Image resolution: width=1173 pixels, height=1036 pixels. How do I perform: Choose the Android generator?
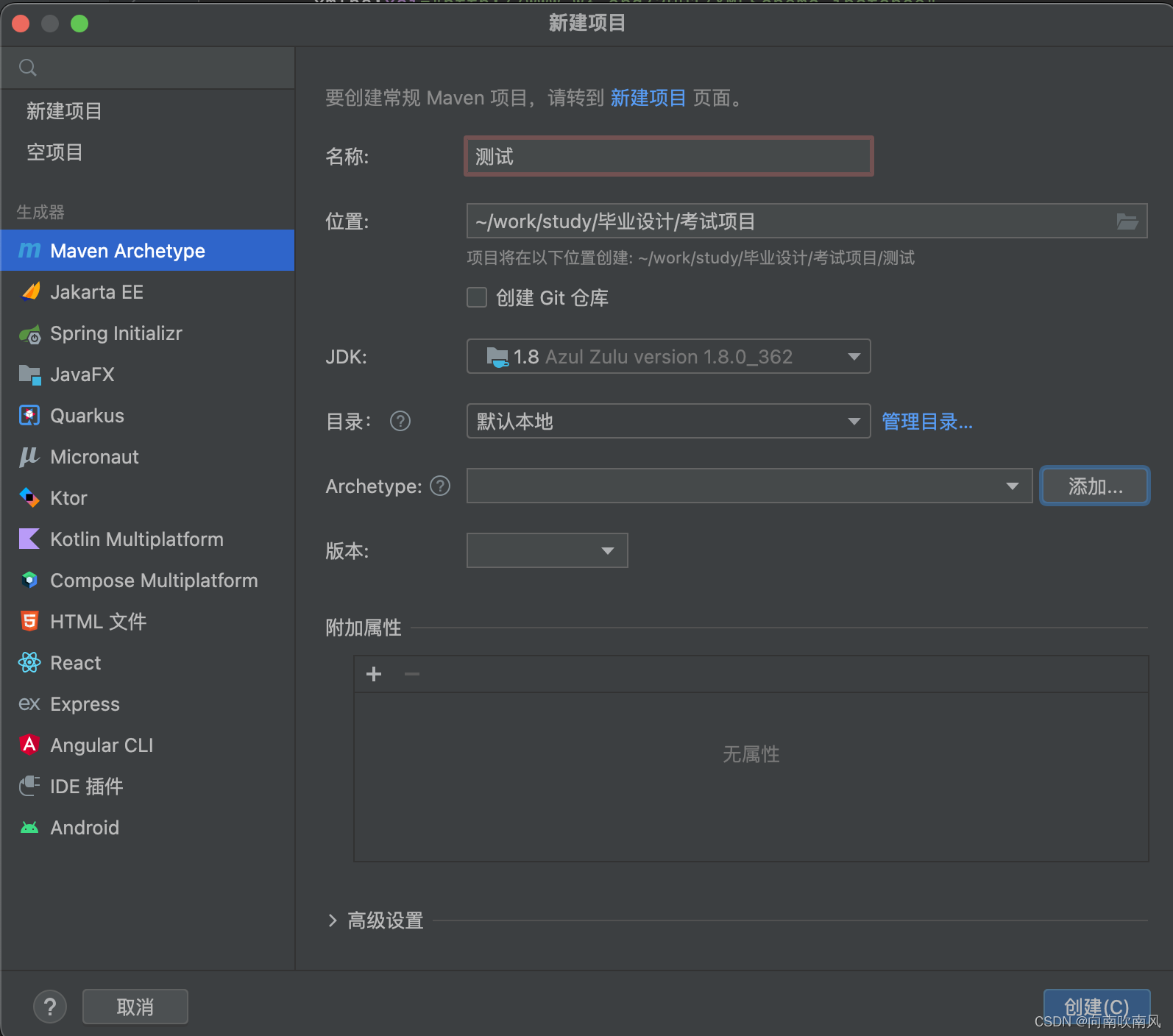[x=147, y=828]
